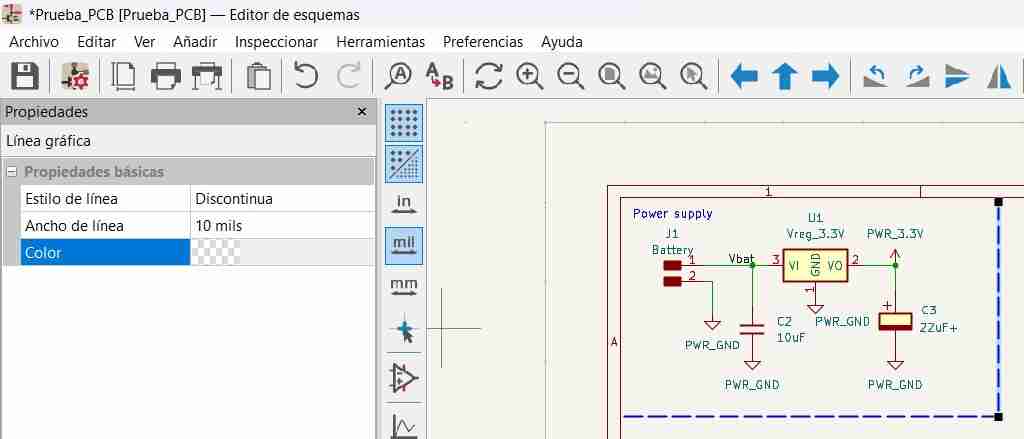Image resolution: width=1024 pixels, height=439 pixels.
Task: Print the schematic with the printer icon
Action: [166, 76]
